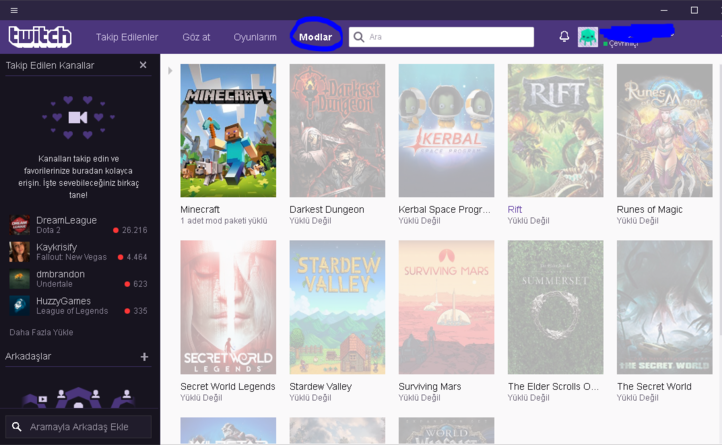Click Kaykrisify channel name
722x445 pixels.
point(57,247)
